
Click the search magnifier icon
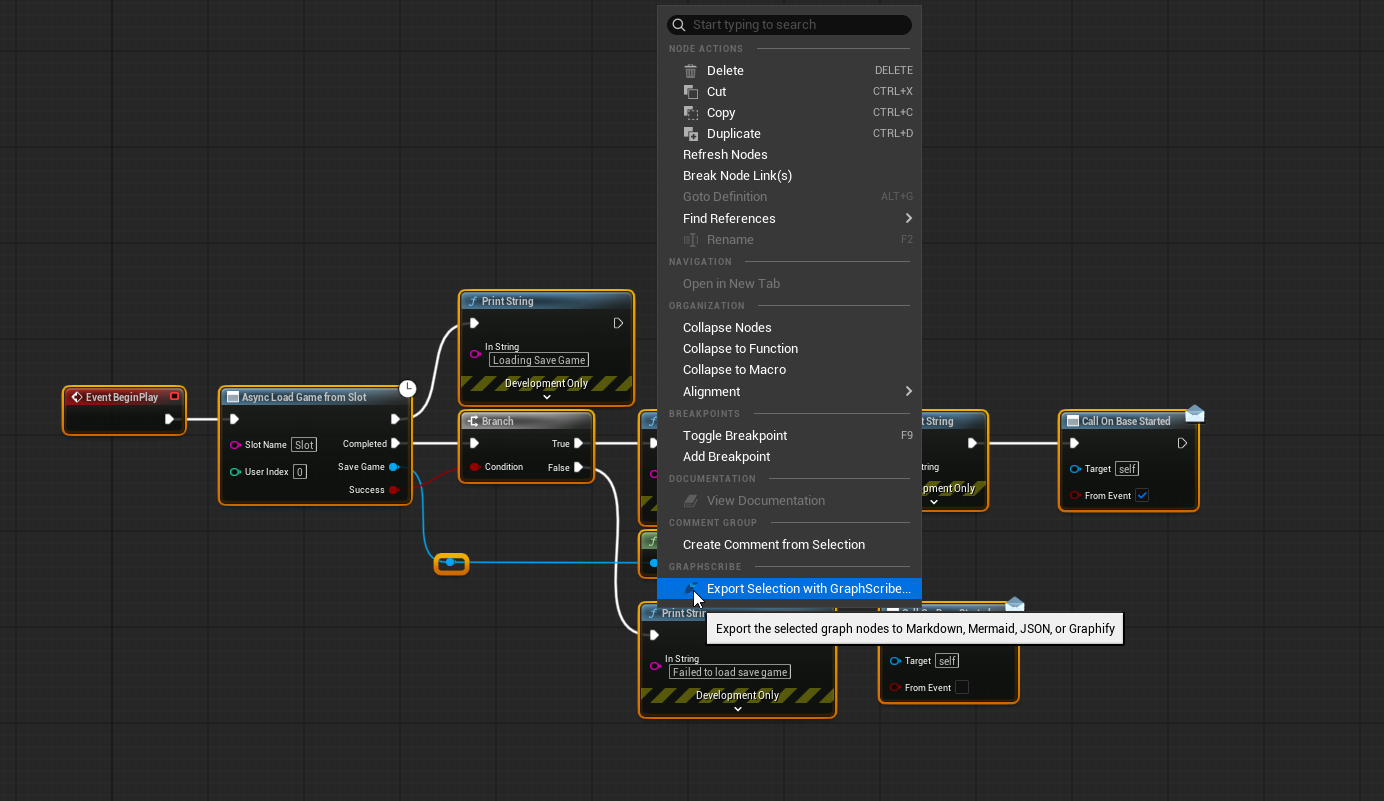(x=679, y=25)
